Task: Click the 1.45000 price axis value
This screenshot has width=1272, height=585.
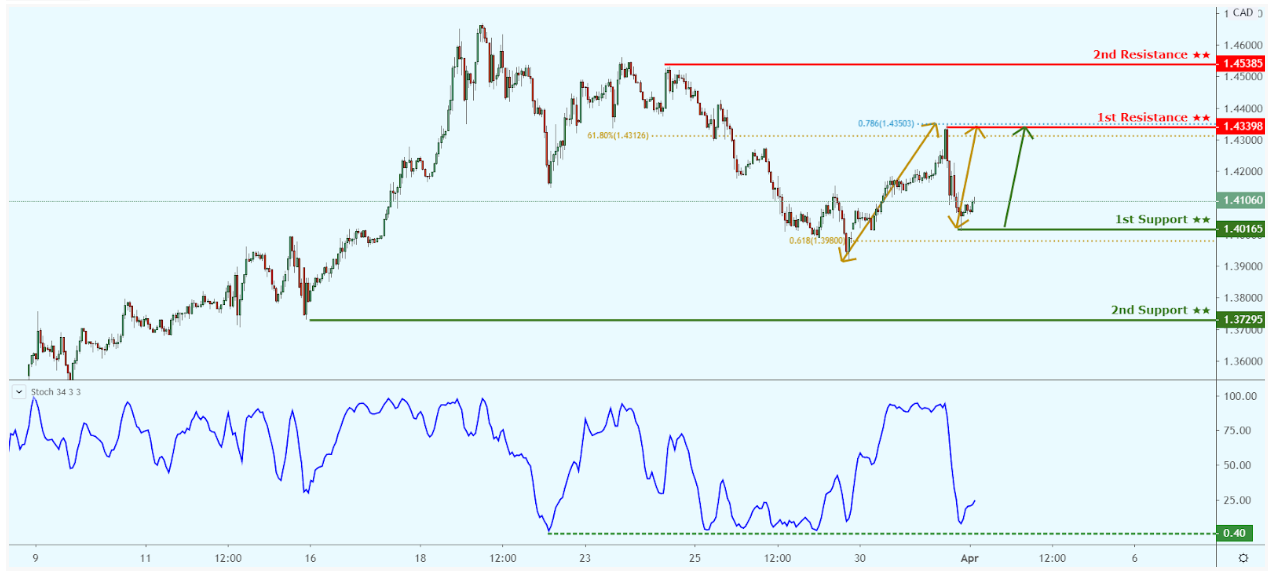Action: click(x=1242, y=77)
